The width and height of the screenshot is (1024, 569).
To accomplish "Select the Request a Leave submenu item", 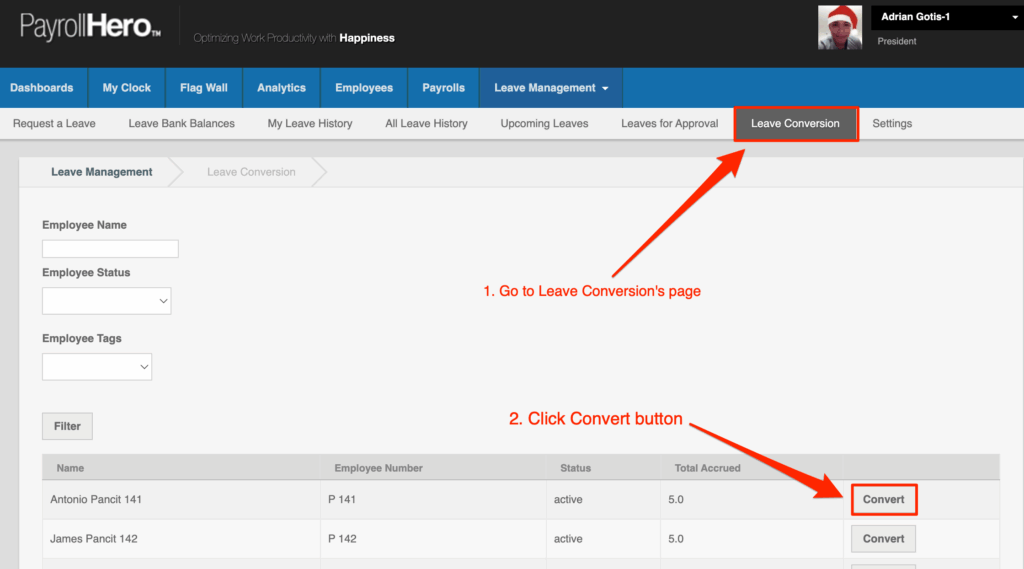I will coord(54,124).
